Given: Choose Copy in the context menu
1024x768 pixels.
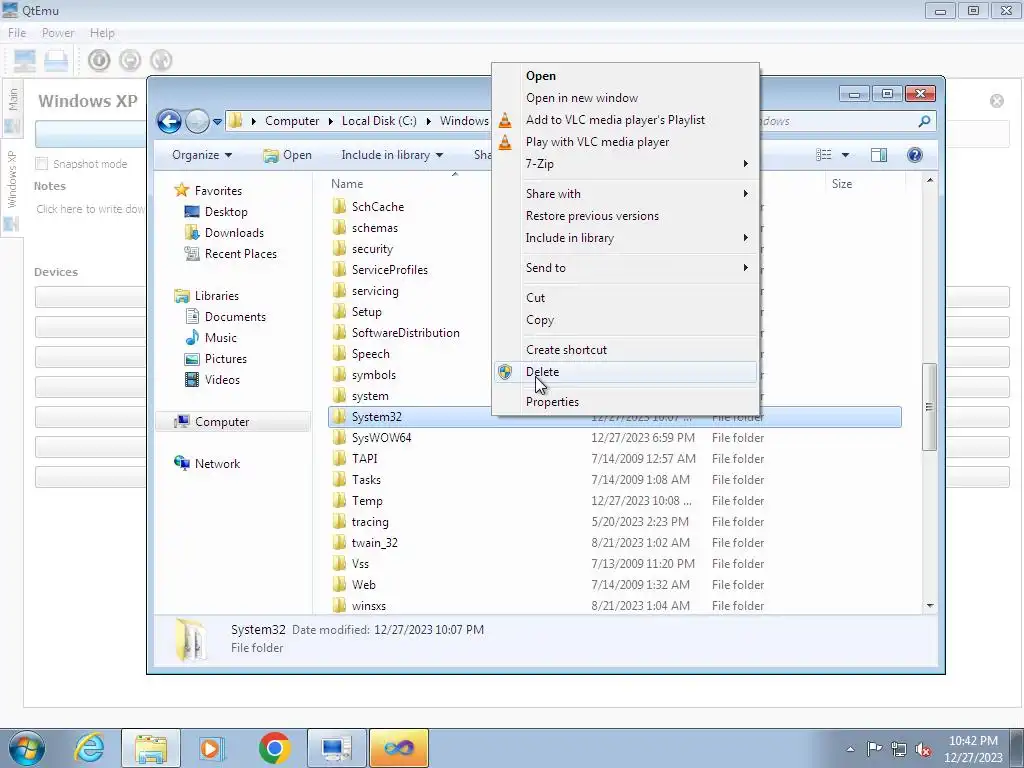Looking at the screenshot, I should click(x=539, y=320).
